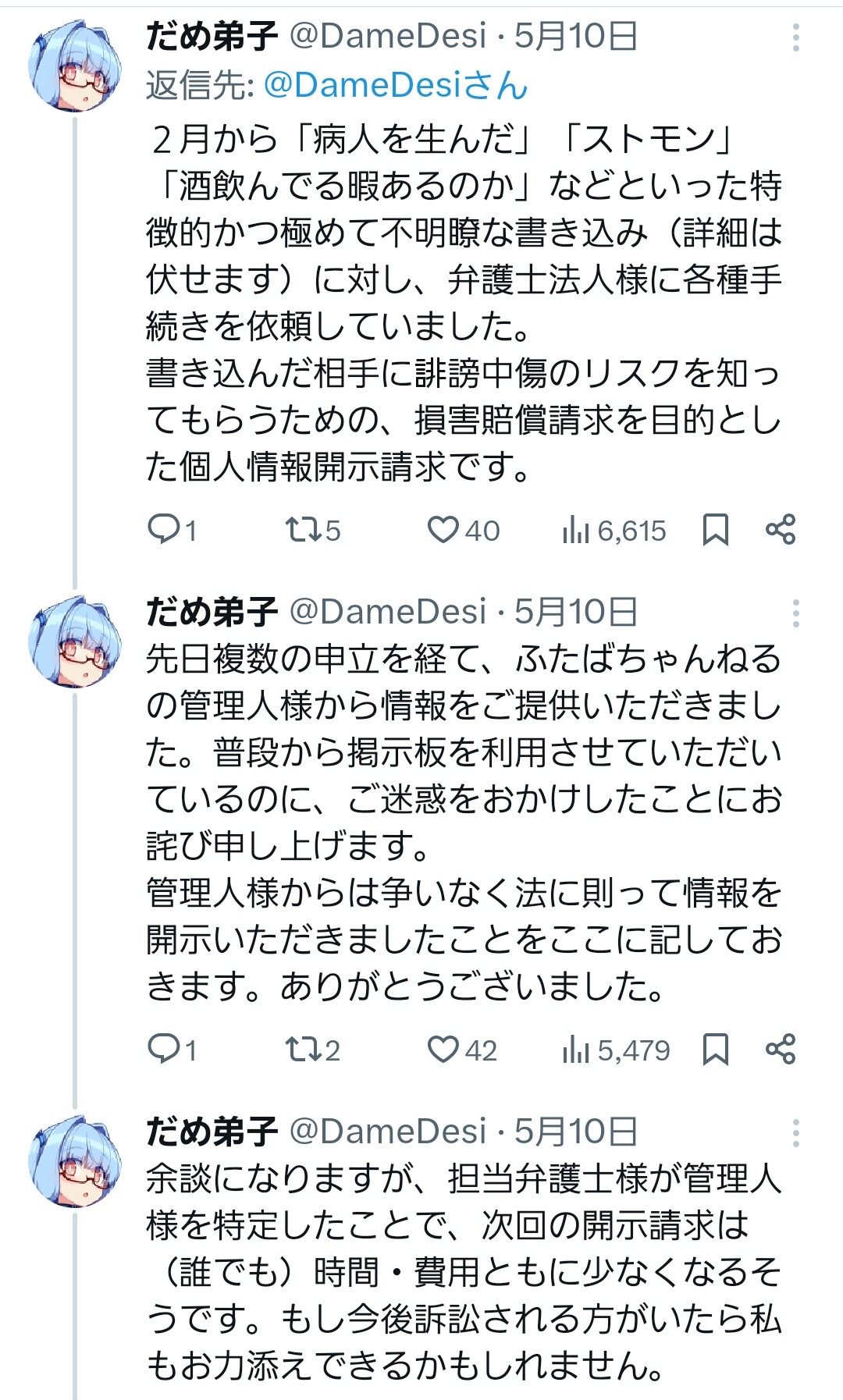Tap the avatar on the second tweet
Image resolution: width=843 pixels, height=1400 pixels.
[75, 641]
